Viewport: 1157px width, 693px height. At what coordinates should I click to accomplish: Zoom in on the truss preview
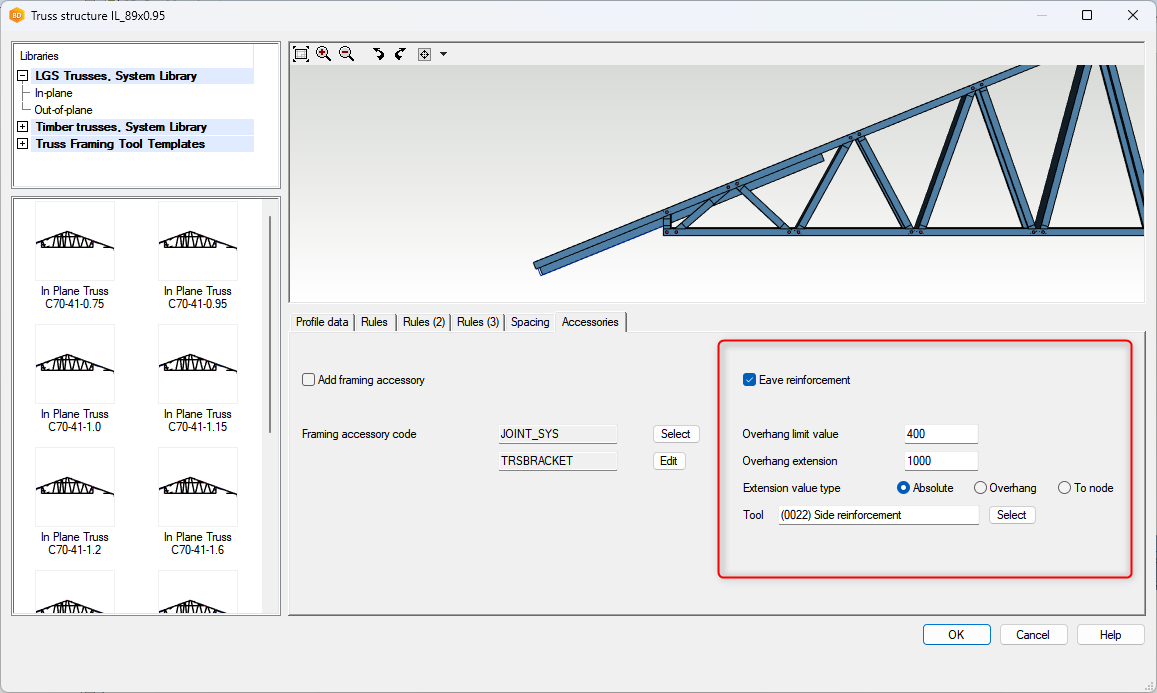(x=323, y=54)
